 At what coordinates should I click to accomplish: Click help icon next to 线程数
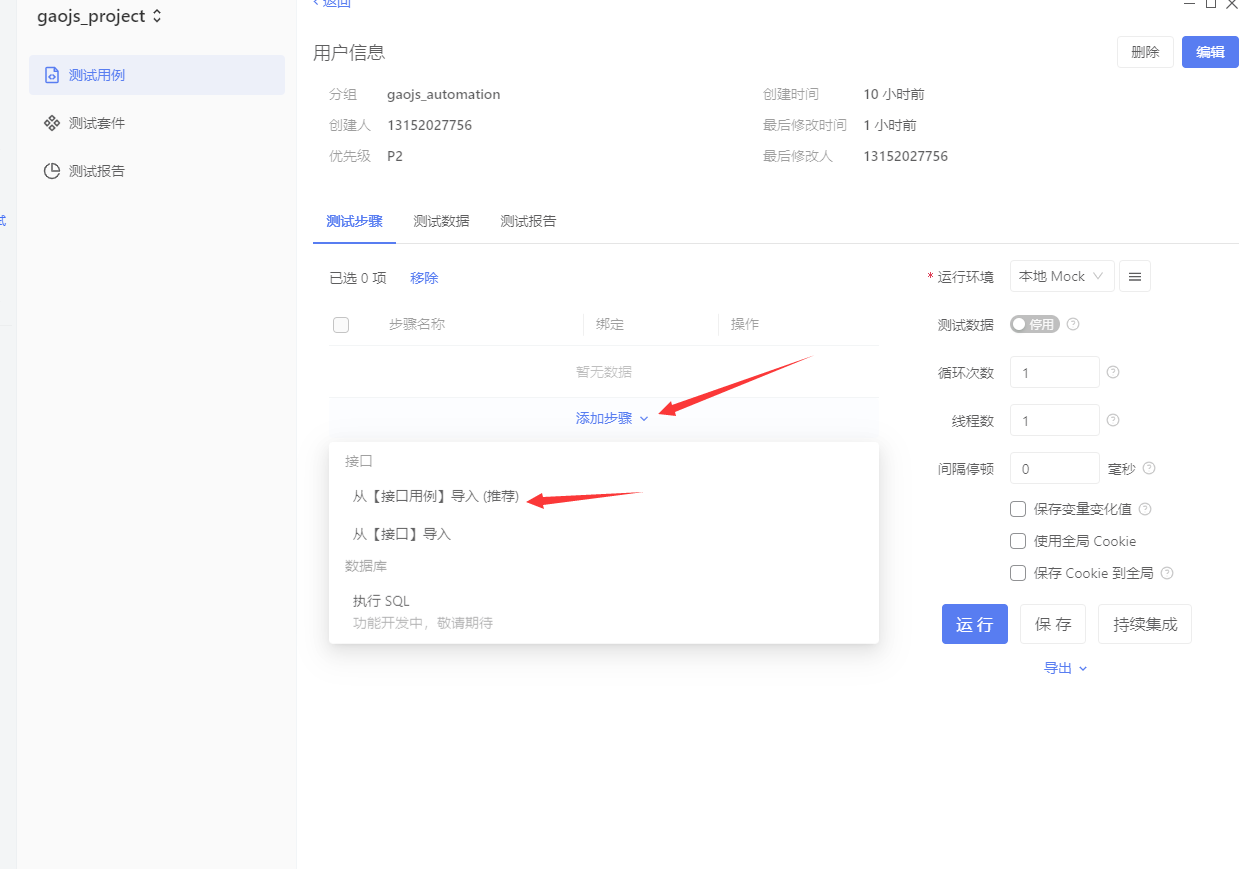(1113, 420)
